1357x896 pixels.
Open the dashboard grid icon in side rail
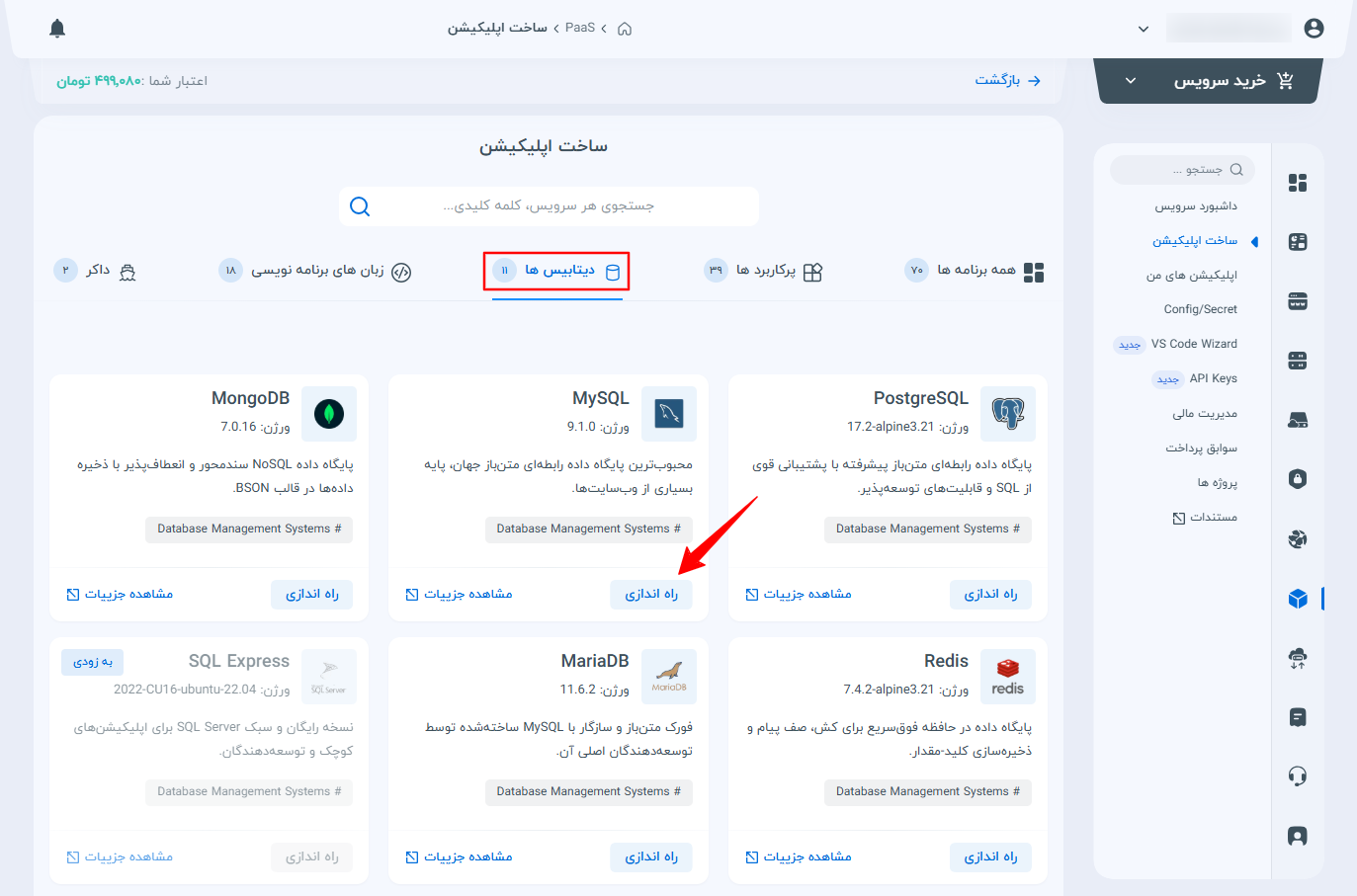1298,183
